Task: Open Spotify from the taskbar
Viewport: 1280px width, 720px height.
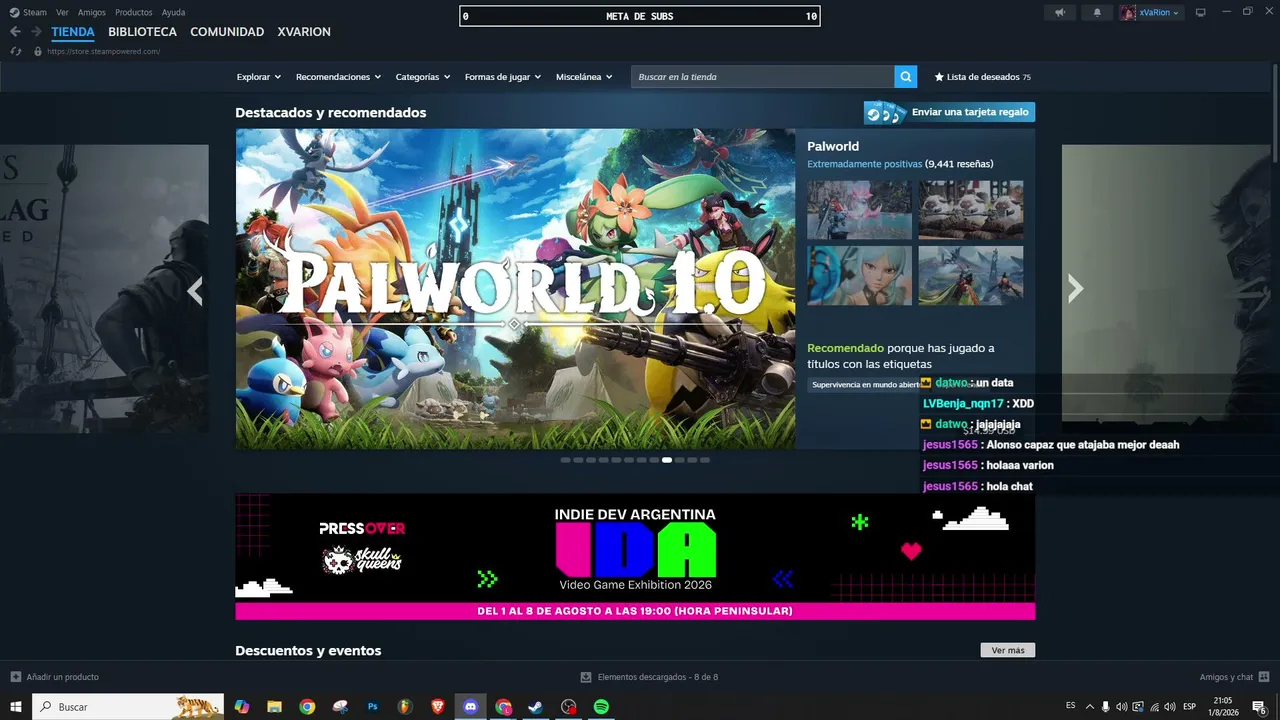Action: click(601, 707)
